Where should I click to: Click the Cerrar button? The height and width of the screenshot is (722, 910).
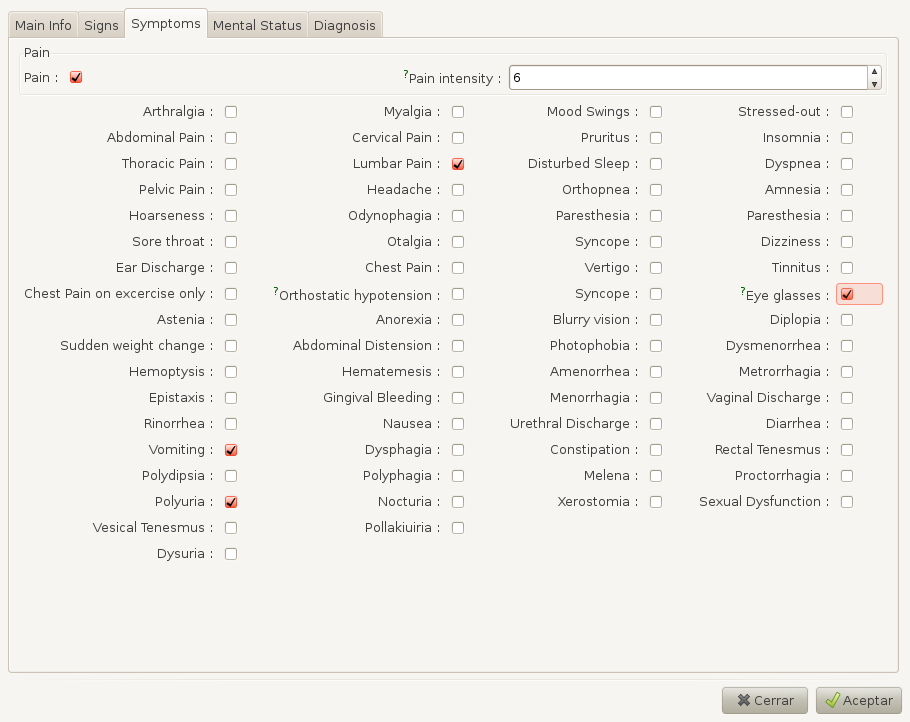765,701
